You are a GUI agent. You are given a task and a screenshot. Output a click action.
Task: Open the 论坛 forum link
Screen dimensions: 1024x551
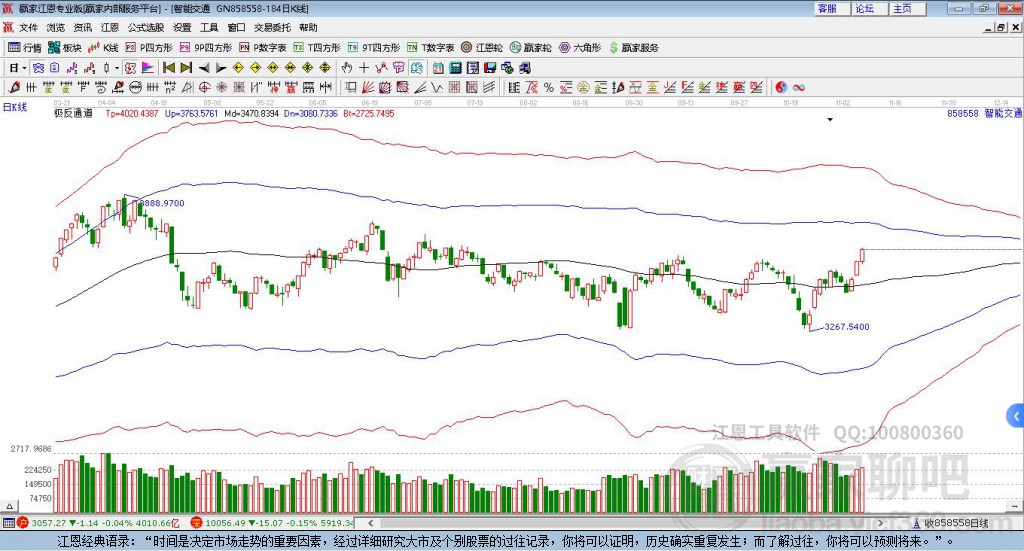click(864, 8)
